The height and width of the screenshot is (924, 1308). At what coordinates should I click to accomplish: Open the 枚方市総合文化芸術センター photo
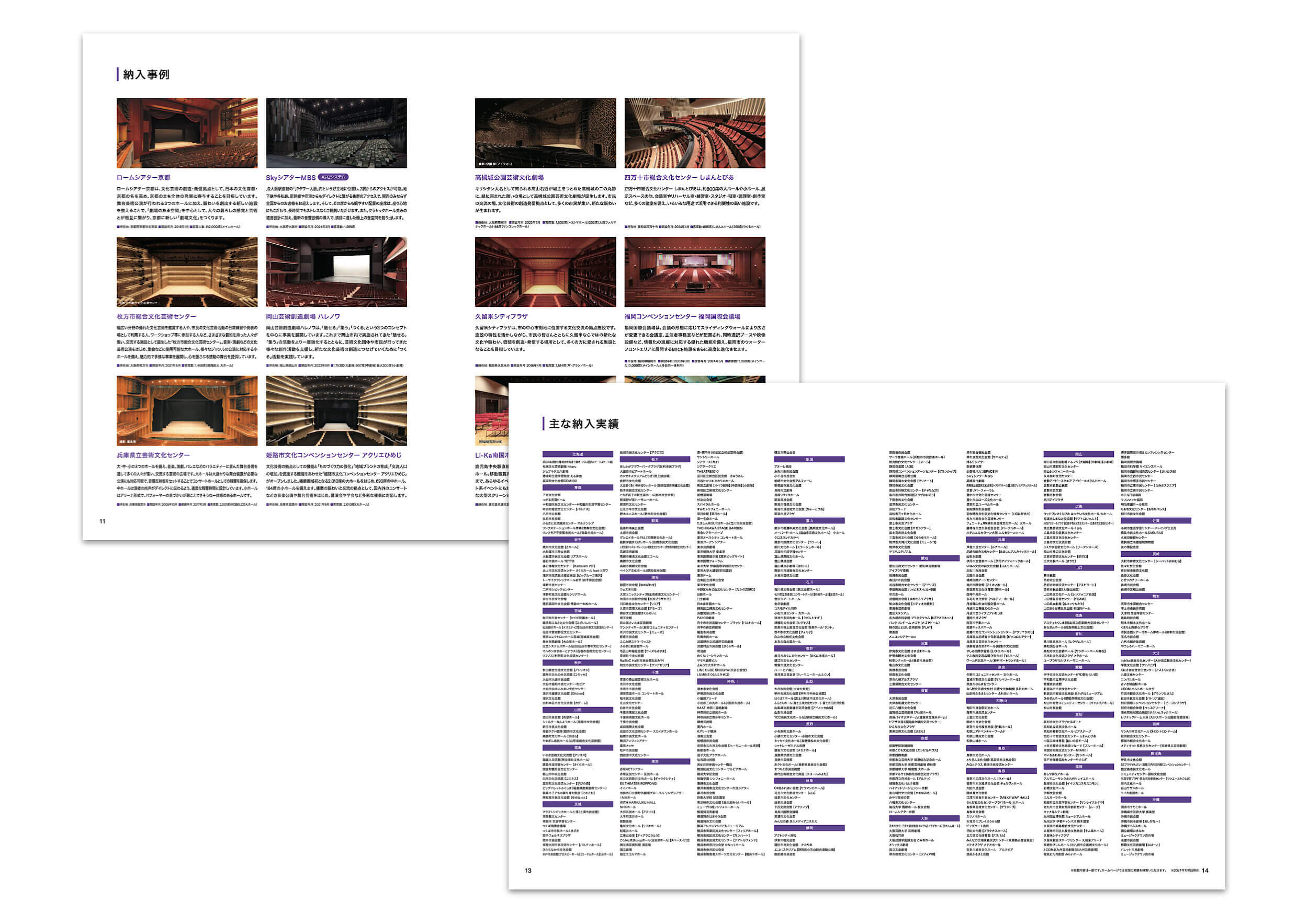(x=187, y=272)
